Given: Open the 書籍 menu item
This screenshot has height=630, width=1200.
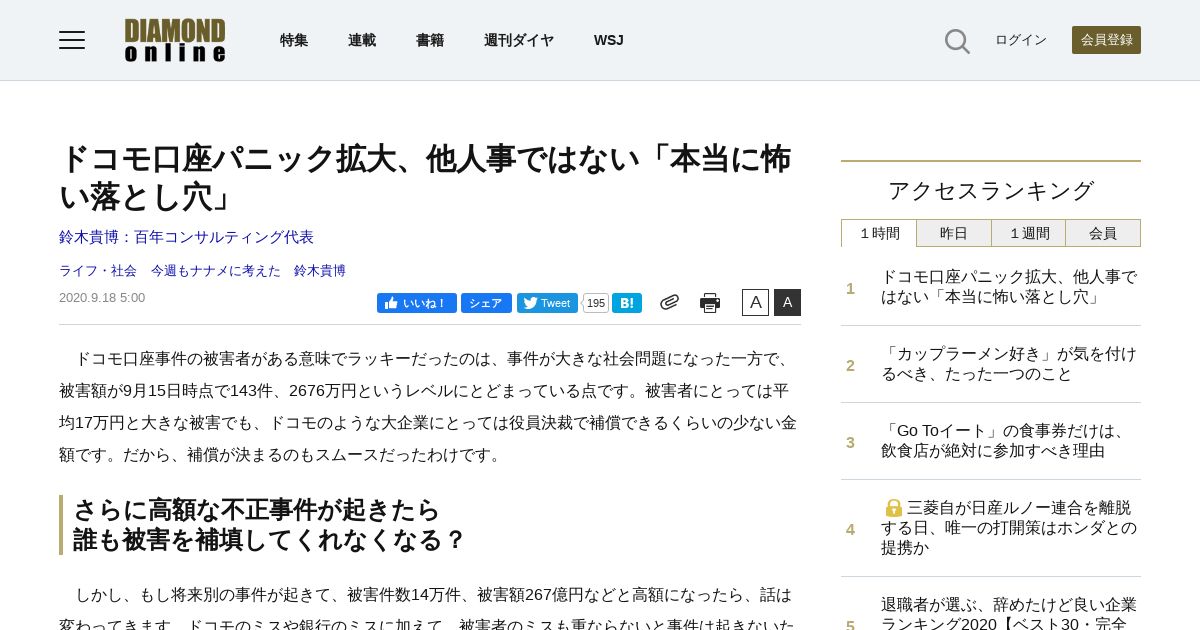Looking at the screenshot, I should pos(430,40).
